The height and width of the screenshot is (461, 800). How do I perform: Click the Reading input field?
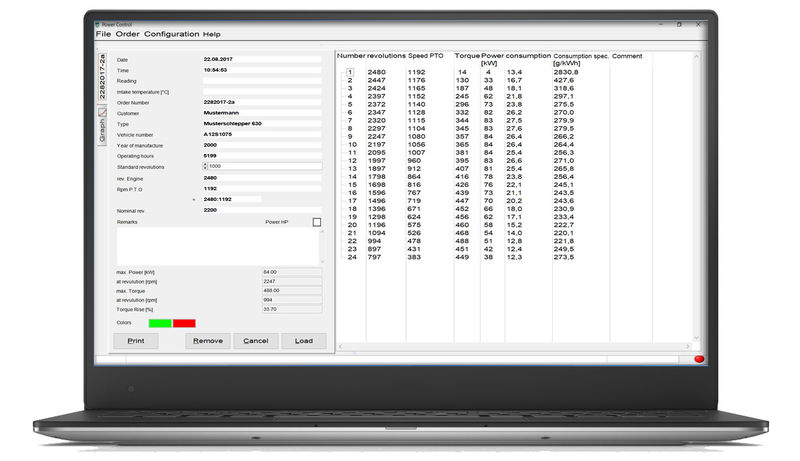[262, 81]
